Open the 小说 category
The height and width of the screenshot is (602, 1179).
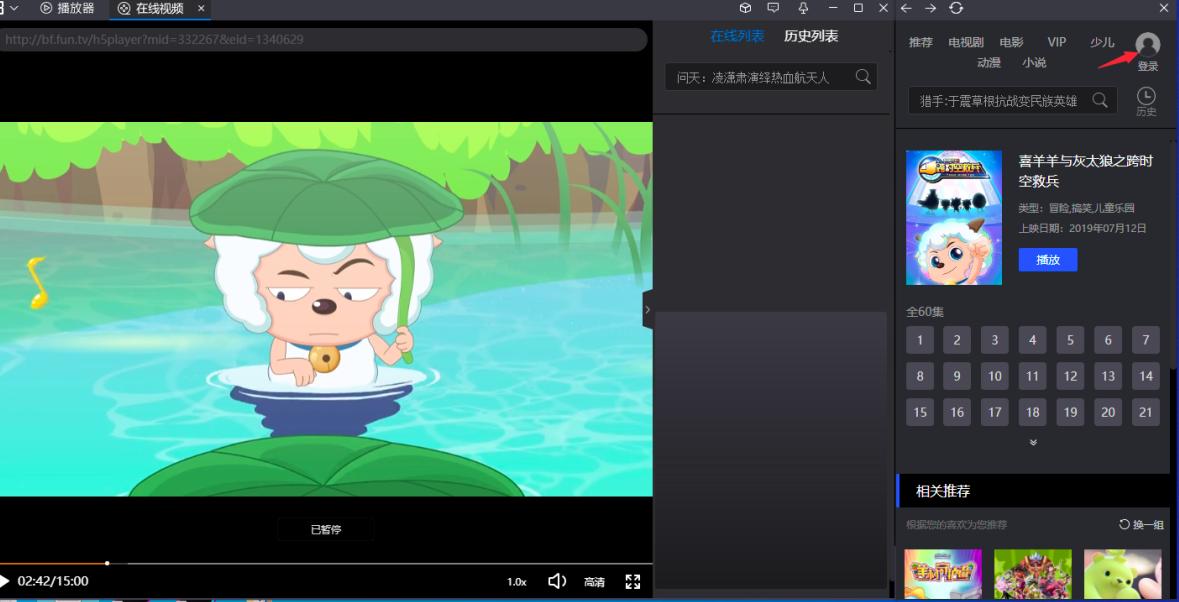click(x=1034, y=62)
